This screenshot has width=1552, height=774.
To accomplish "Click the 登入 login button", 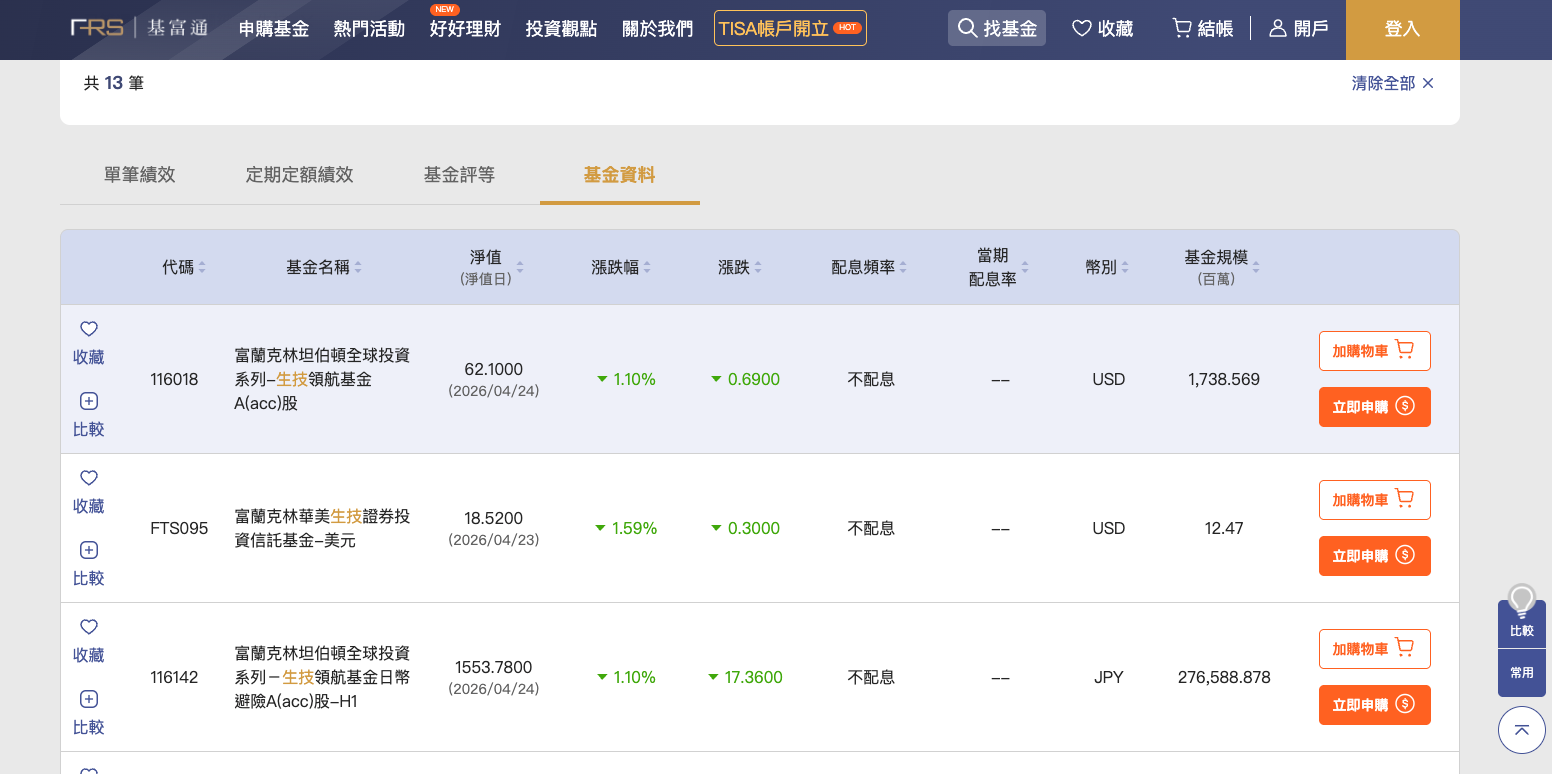I will pos(1402,30).
